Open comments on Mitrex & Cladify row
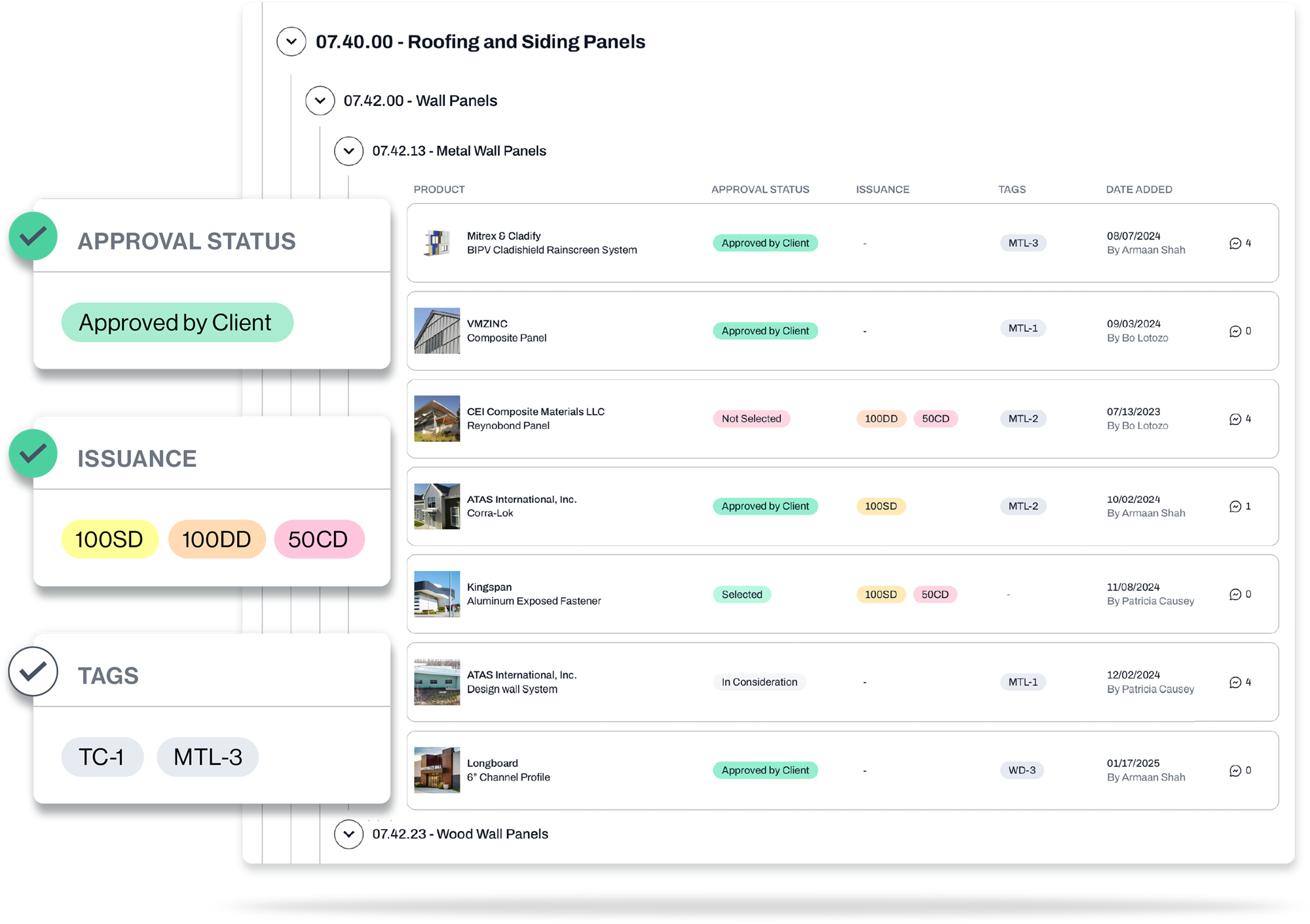Image resolution: width=1310 pixels, height=924 pixels. pos(1235,242)
